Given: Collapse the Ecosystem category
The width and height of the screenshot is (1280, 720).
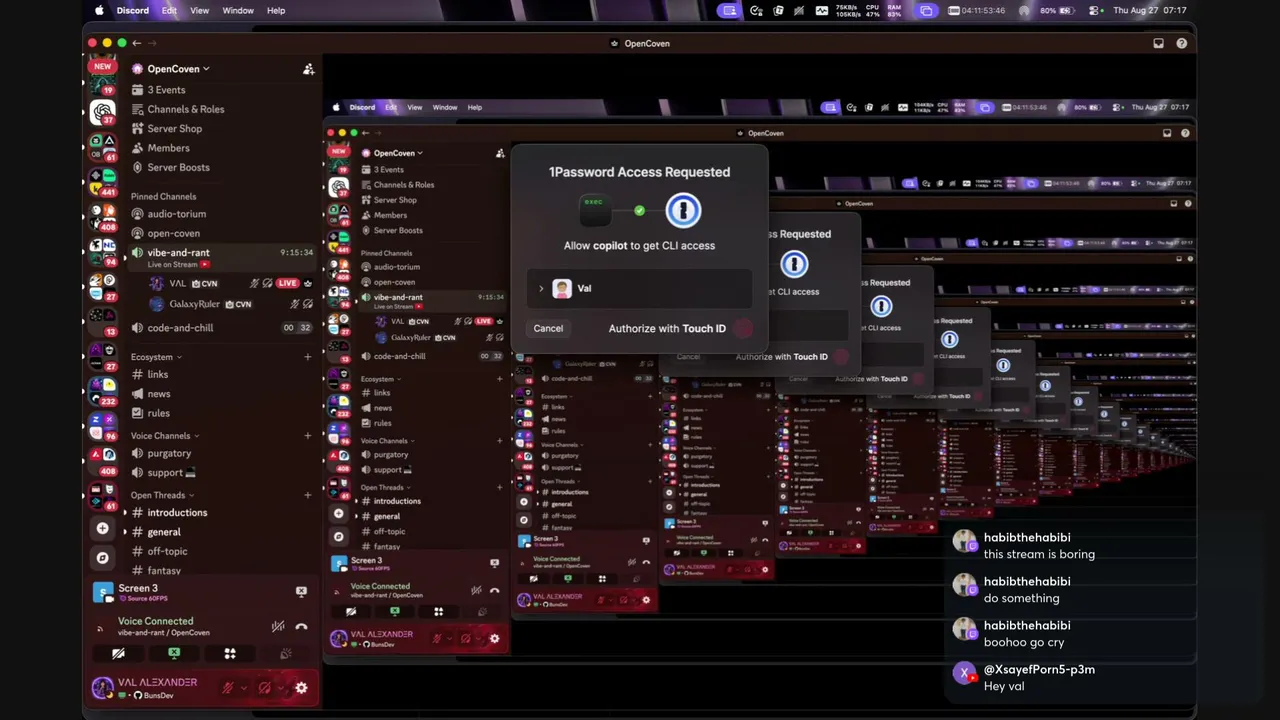Looking at the screenshot, I should coord(156,357).
